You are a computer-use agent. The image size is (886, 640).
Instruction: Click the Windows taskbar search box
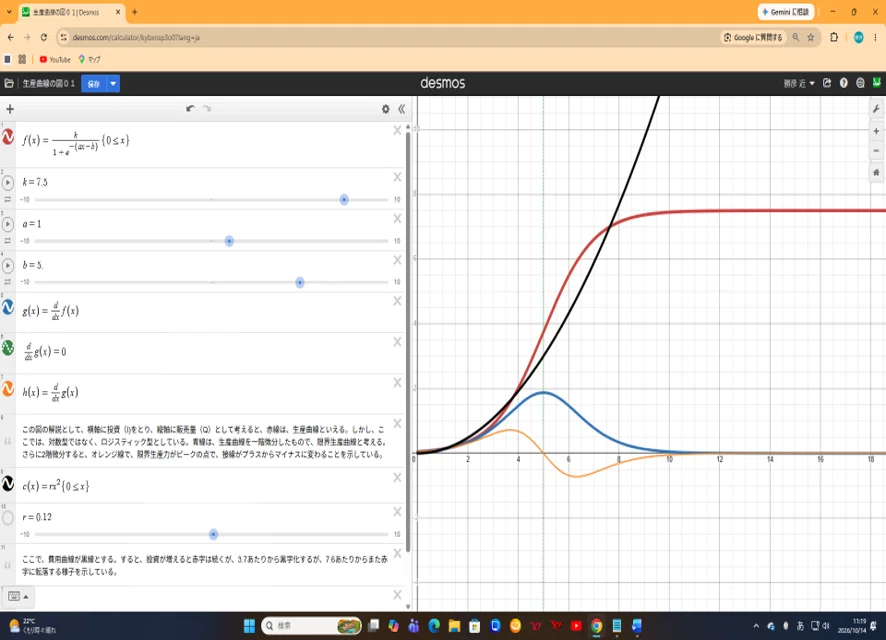(x=311, y=625)
